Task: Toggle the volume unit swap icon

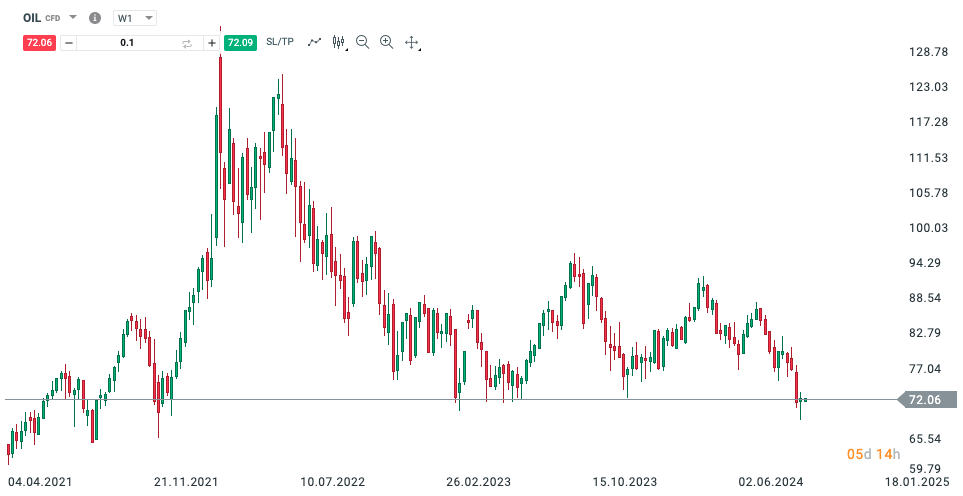Action: (x=186, y=43)
